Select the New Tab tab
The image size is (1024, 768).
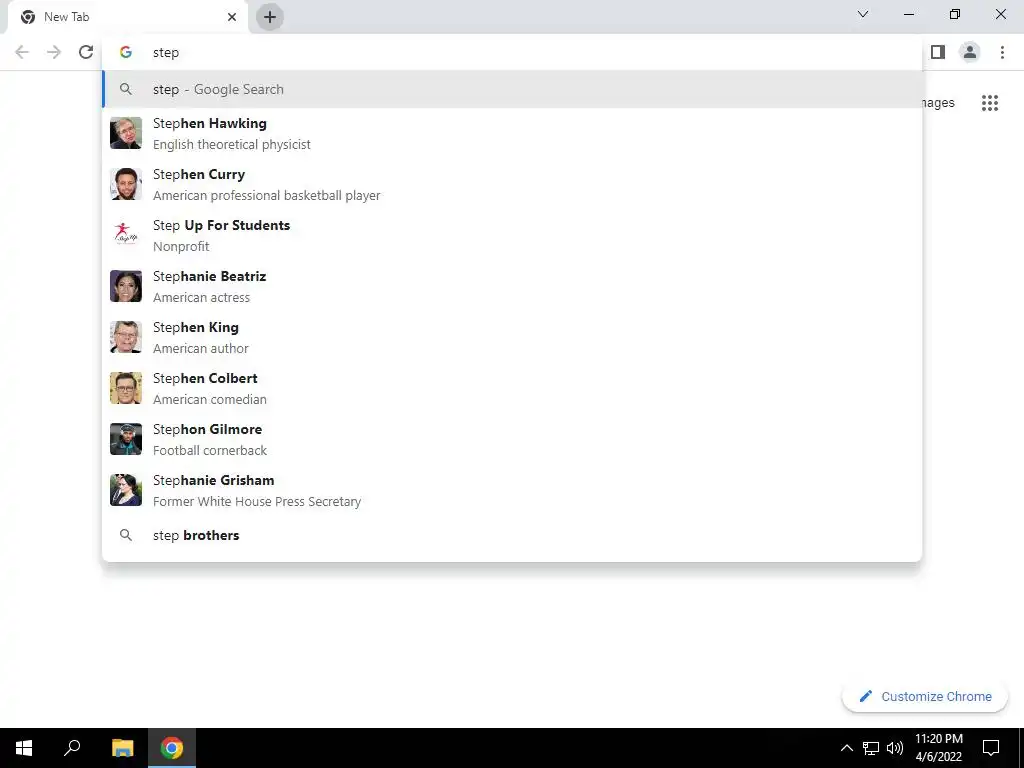tap(128, 17)
